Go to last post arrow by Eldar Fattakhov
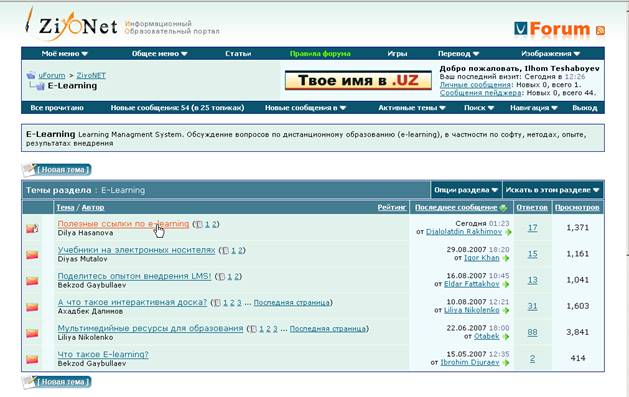 click(506, 284)
